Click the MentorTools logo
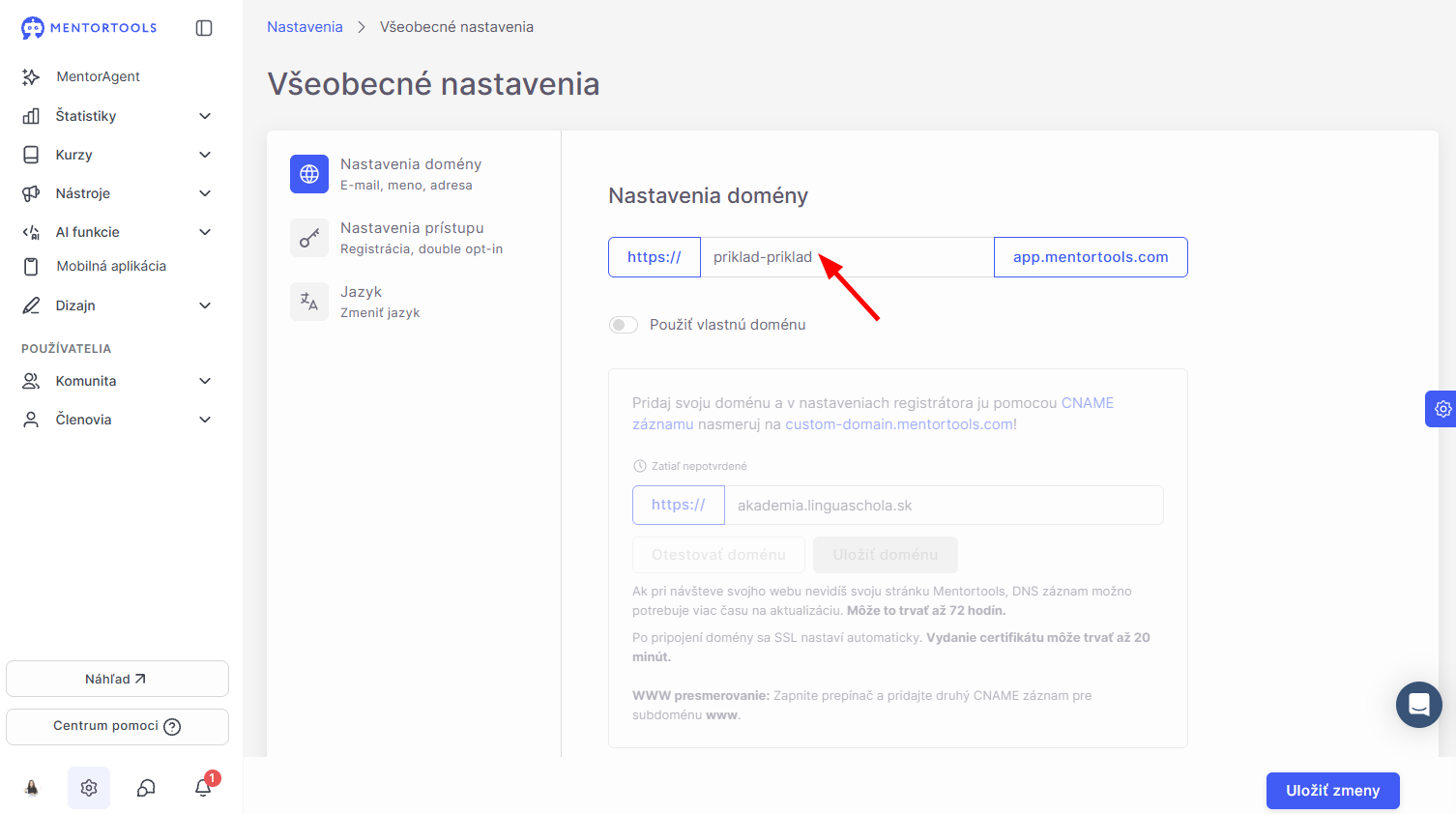 (x=89, y=28)
